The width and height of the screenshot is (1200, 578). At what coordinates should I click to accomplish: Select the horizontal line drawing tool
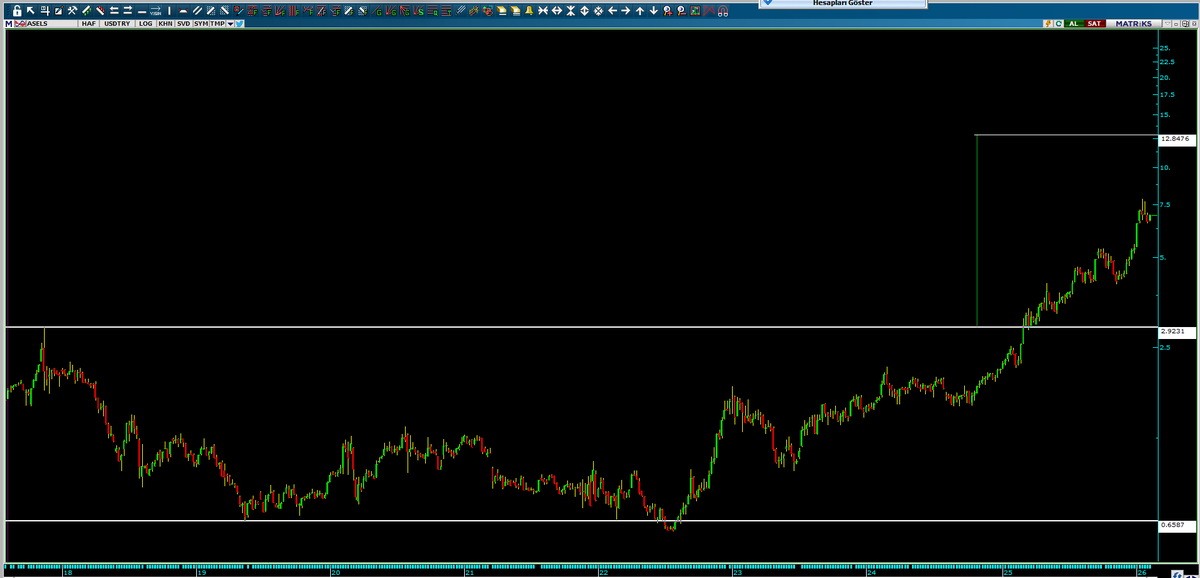click(142, 11)
